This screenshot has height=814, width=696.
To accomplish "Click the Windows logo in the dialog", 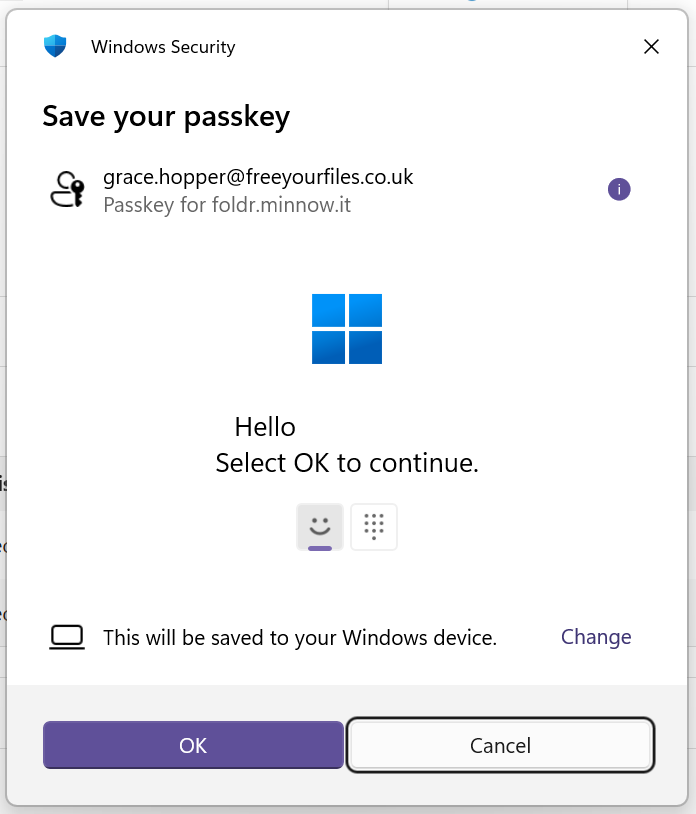I will coord(347,329).
